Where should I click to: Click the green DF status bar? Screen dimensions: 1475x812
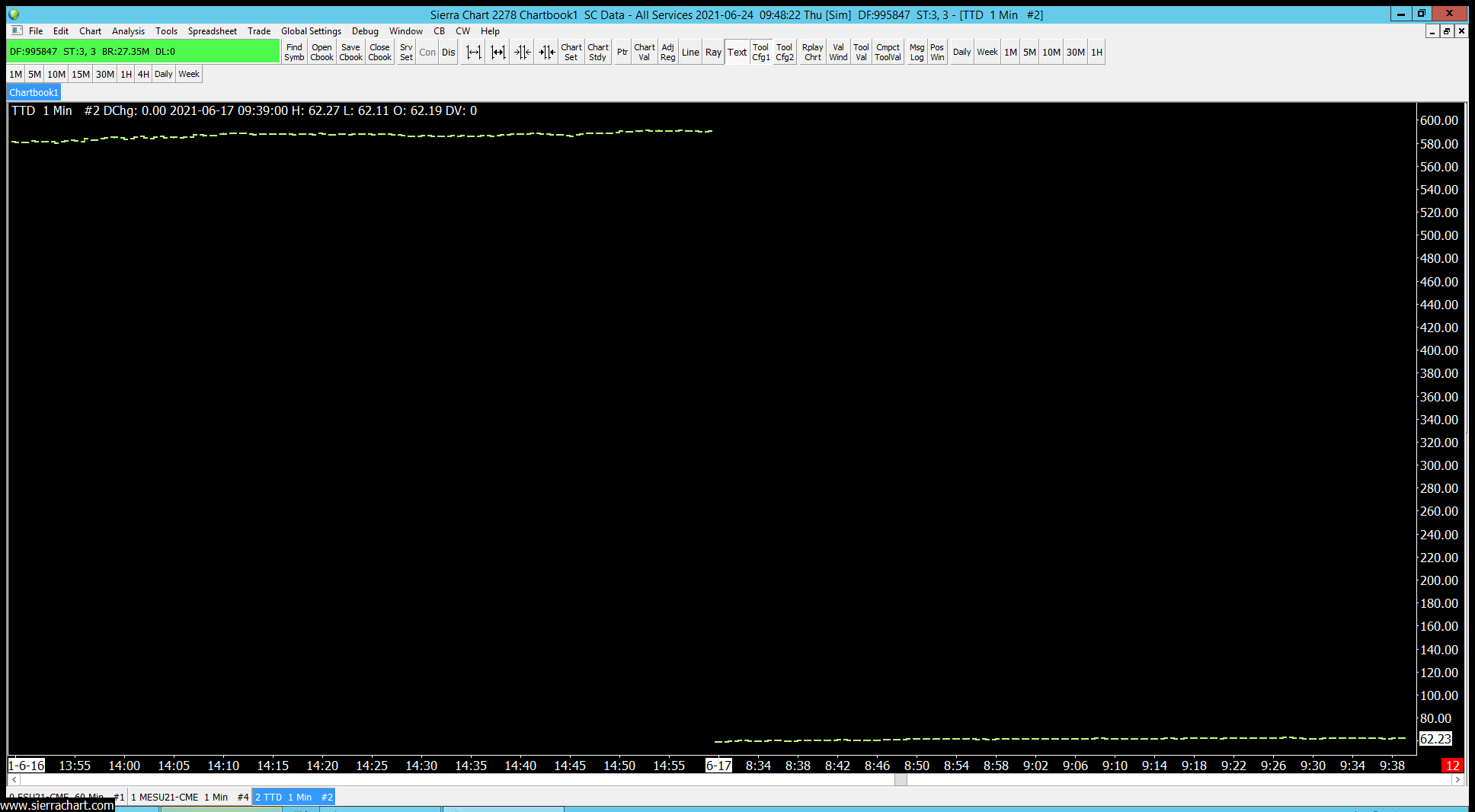[x=143, y=51]
